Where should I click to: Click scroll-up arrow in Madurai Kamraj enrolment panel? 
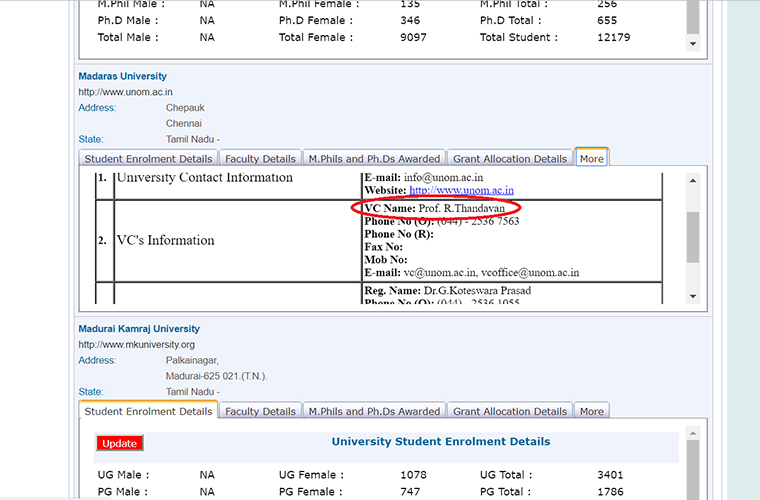point(693,433)
